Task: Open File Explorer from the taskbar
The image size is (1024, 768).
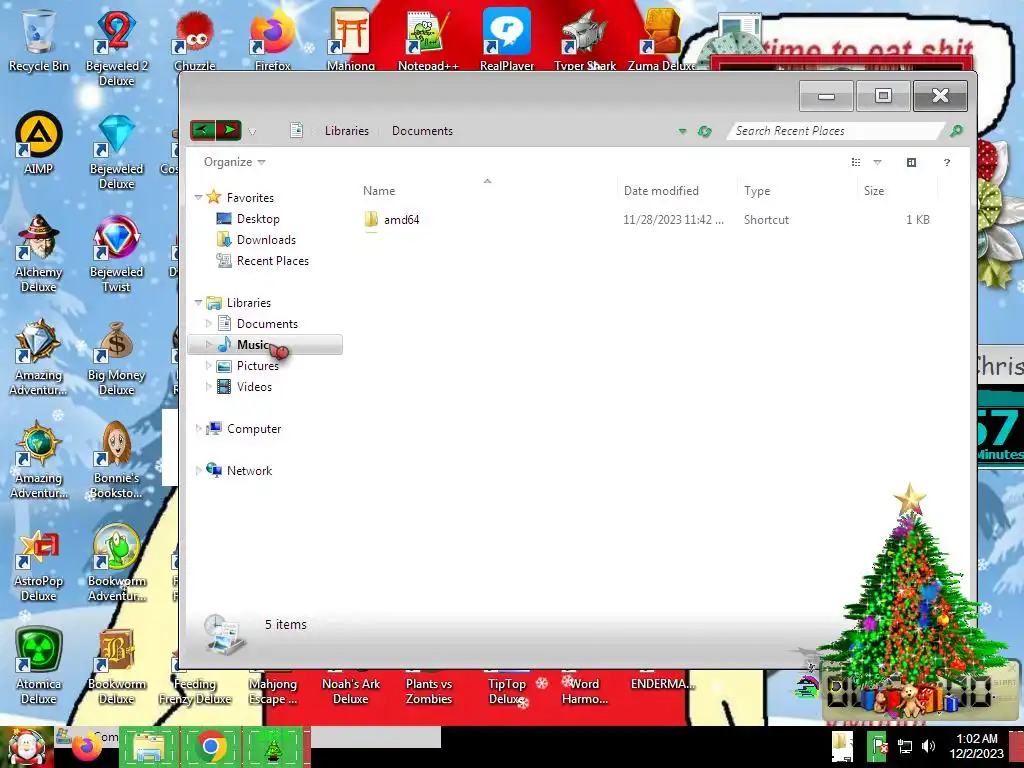Action: click(150, 746)
